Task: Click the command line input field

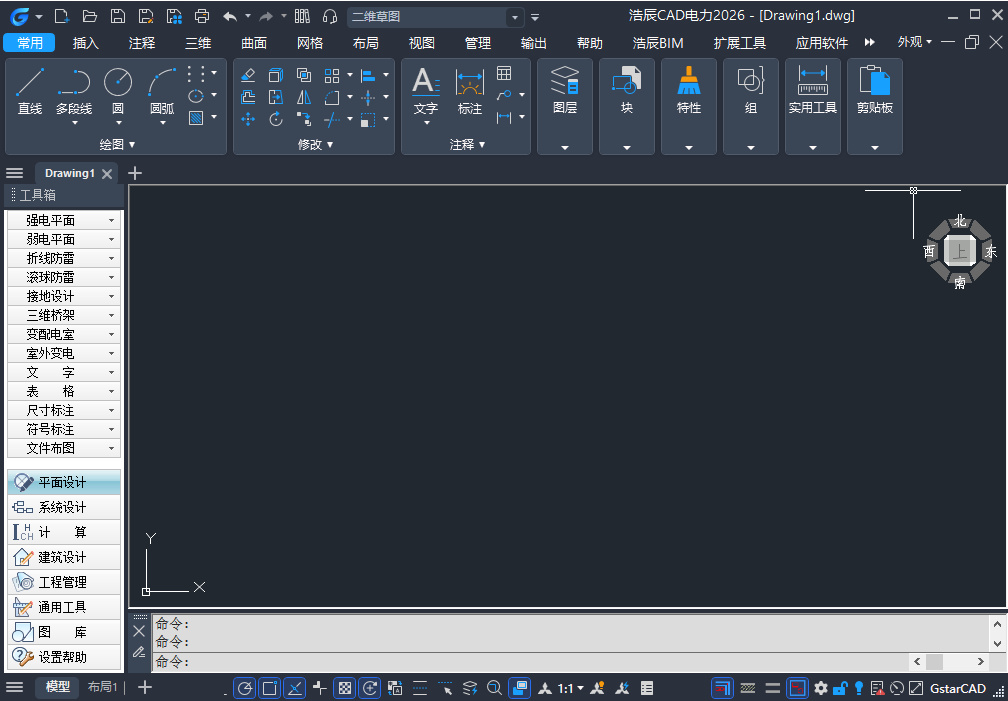Action: coord(530,662)
